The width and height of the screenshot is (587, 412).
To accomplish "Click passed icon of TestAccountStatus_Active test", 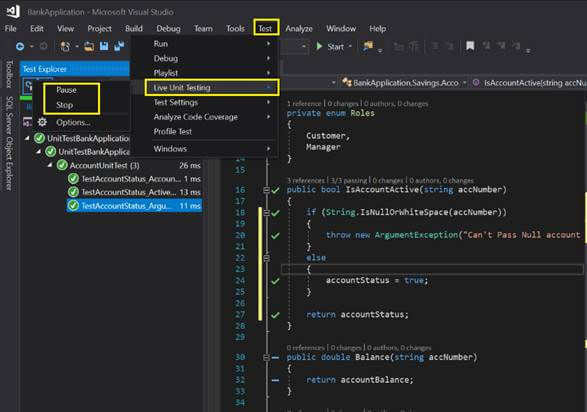I will [x=73, y=192].
